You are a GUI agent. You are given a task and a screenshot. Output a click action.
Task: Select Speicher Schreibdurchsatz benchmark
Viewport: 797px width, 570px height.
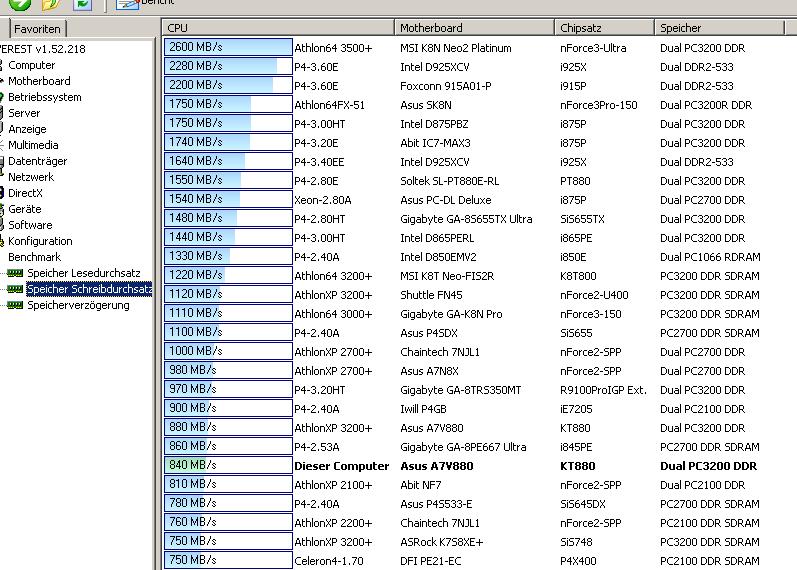coord(89,289)
